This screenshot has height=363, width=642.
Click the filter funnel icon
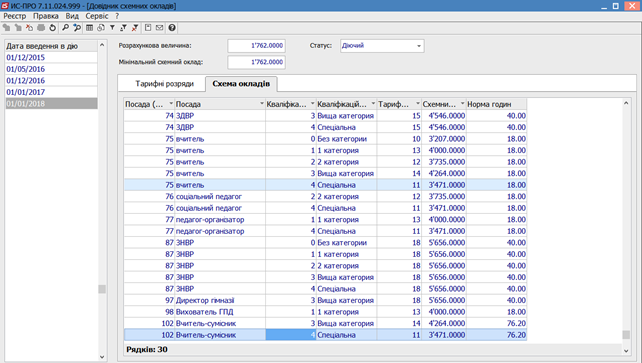[x=112, y=28]
